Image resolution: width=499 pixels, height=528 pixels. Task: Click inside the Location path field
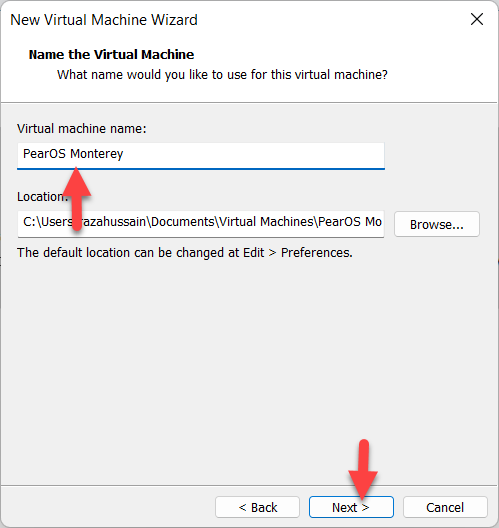pyautogui.click(x=201, y=224)
